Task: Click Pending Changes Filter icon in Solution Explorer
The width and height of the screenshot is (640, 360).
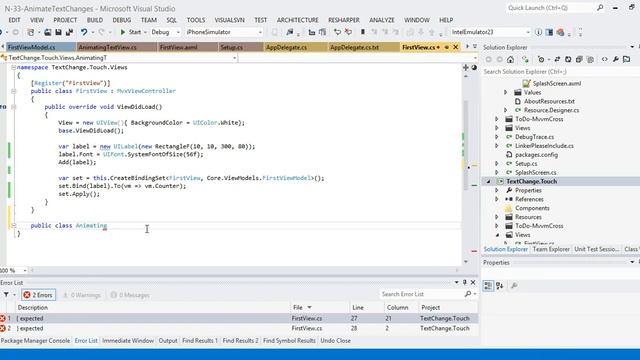Action: 542,60
